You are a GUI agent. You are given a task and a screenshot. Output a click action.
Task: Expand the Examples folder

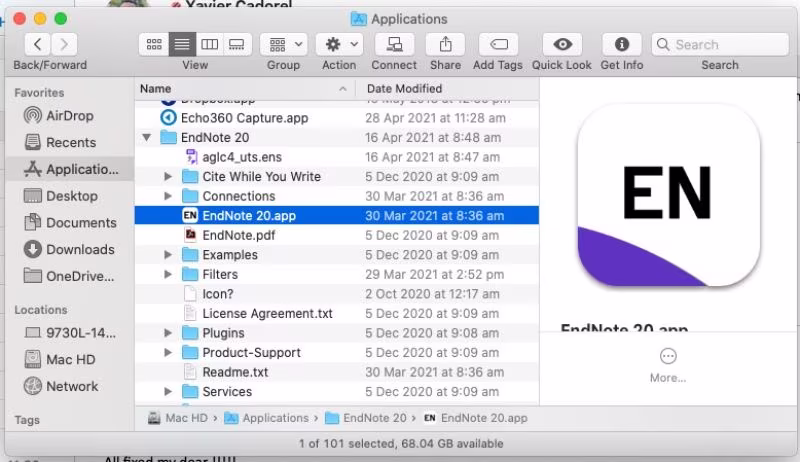point(168,254)
